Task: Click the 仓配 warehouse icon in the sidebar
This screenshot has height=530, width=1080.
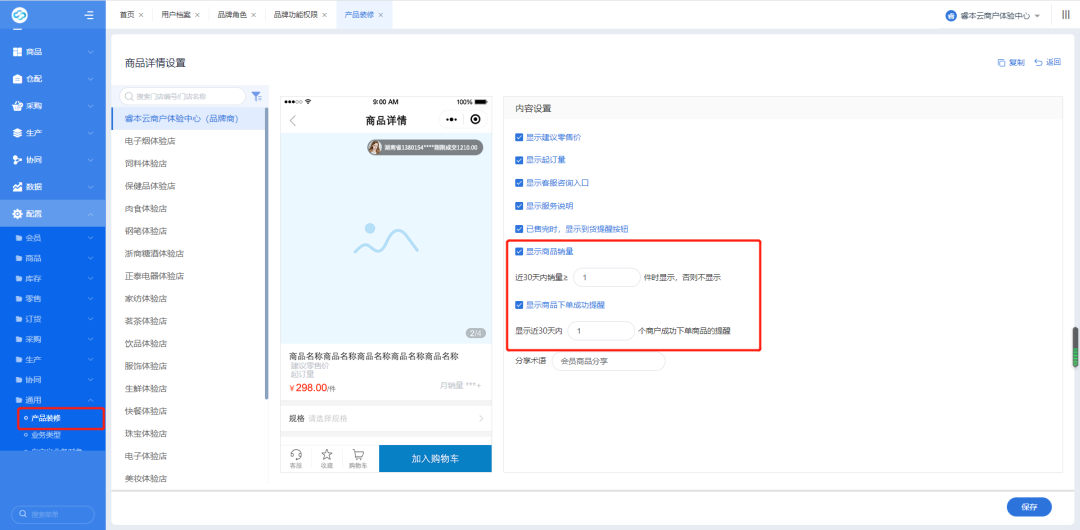Action: (x=18, y=79)
